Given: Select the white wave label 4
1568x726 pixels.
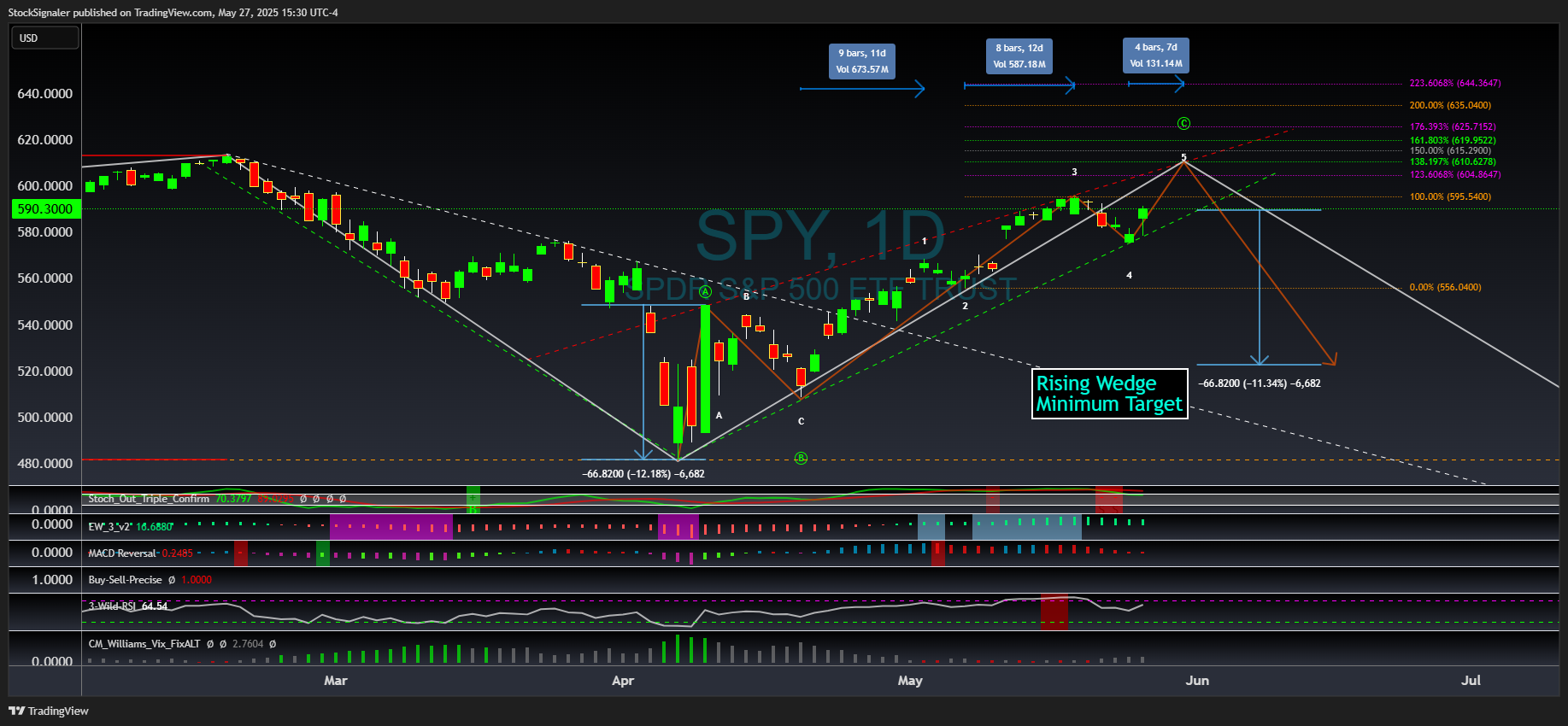Looking at the screenshot, I should pyautogui.click(x=1129, y=275).
